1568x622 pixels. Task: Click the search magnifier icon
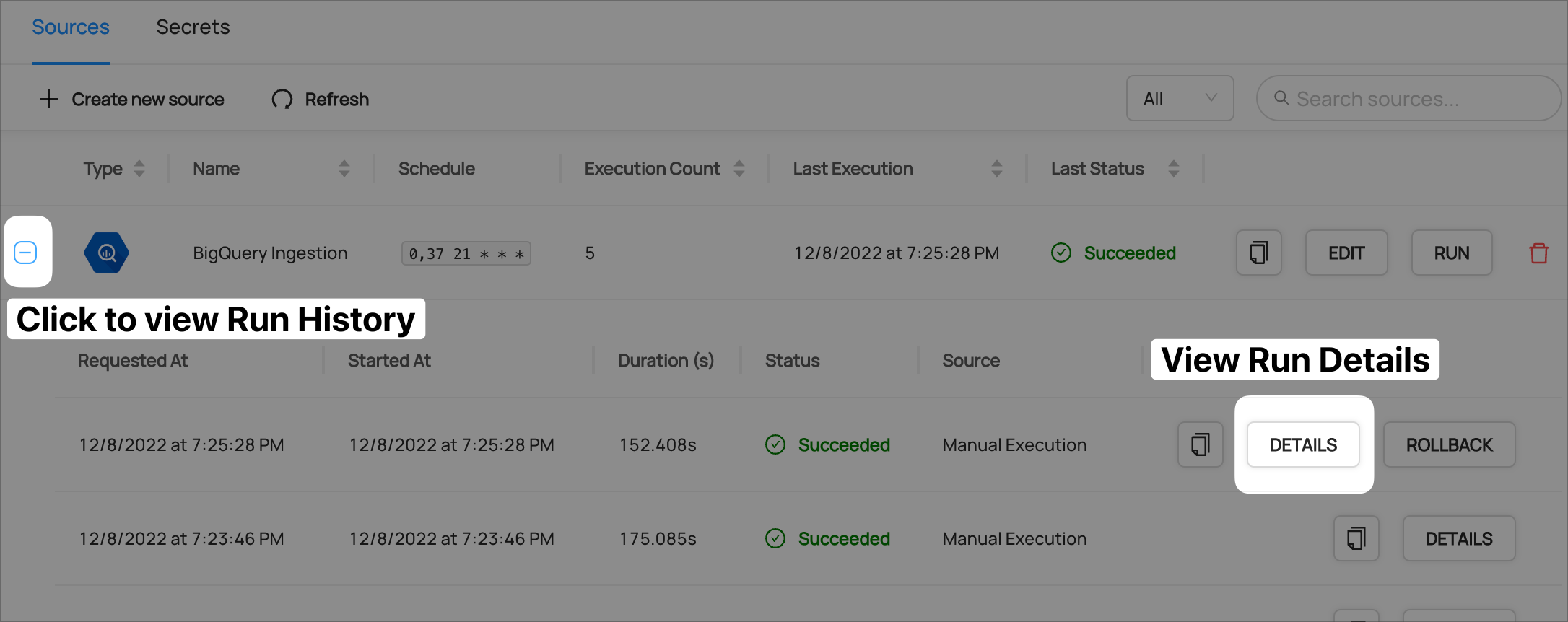(x=1281, y=98)
